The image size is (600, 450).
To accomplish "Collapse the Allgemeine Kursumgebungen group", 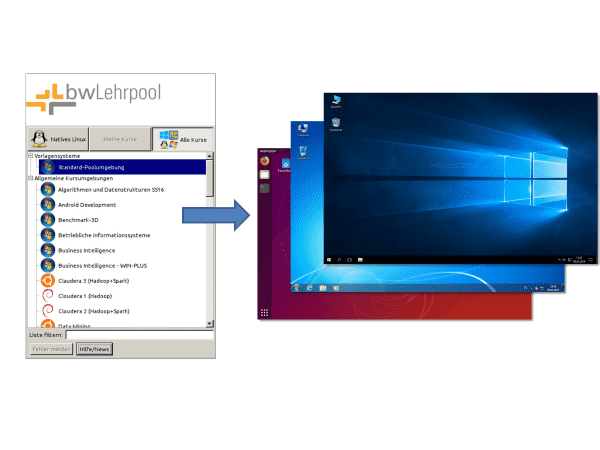I will pyautogui.click(x=30, y=178).
